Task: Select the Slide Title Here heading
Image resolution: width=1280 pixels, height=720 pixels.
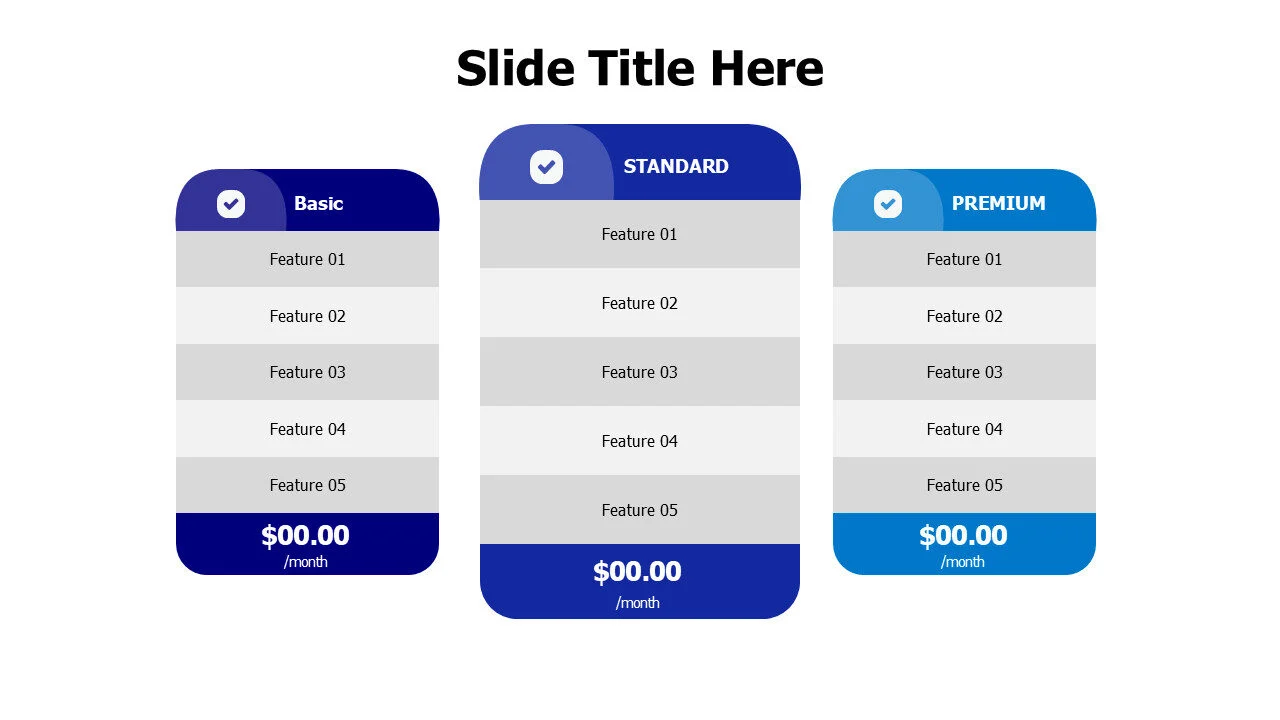Action: [640, 69]
